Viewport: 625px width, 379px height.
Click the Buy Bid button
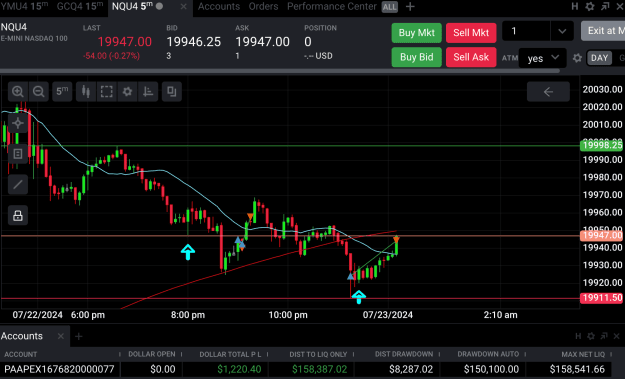[x=417, y=57]
